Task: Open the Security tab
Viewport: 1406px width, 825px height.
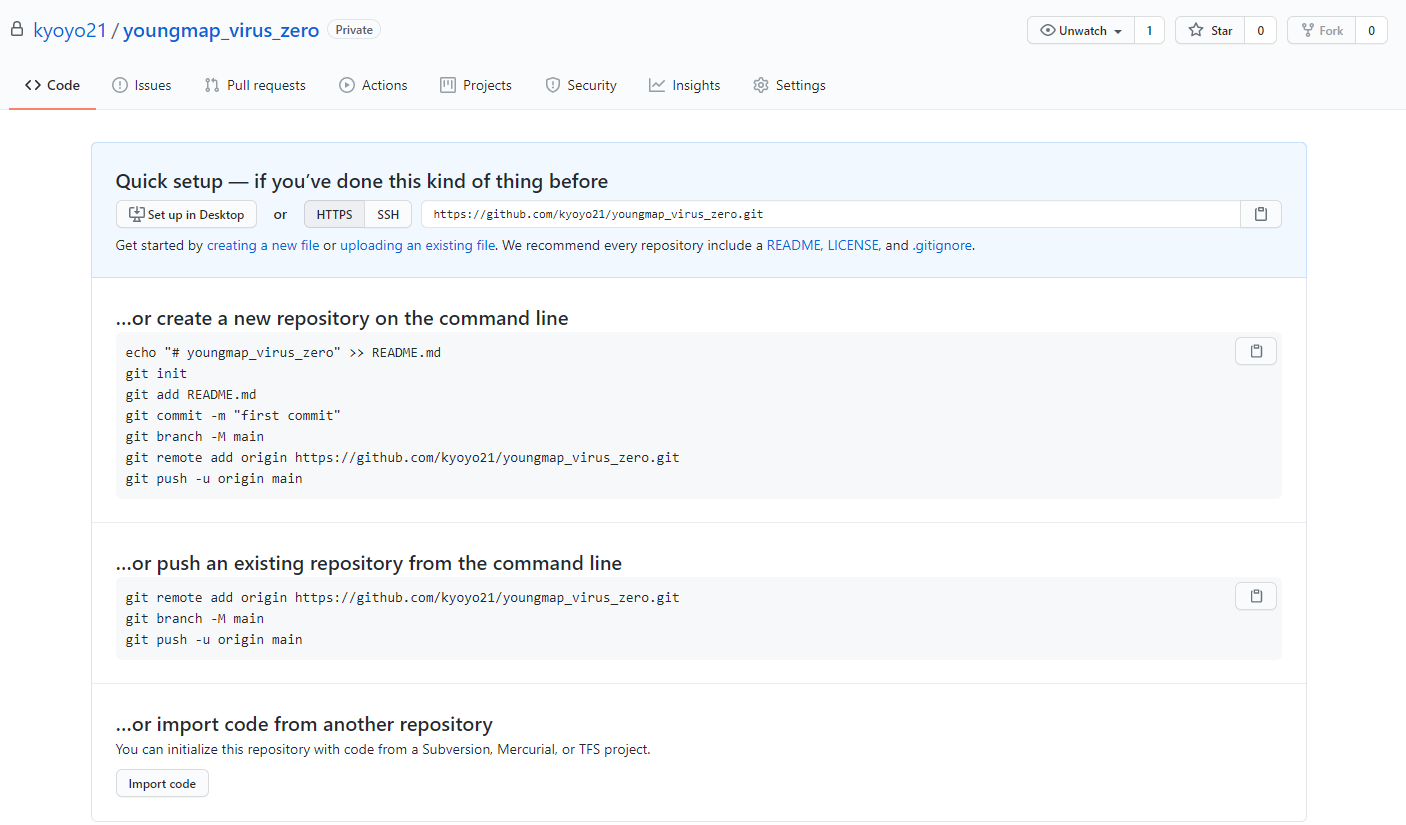Action: tap(581, 85)
